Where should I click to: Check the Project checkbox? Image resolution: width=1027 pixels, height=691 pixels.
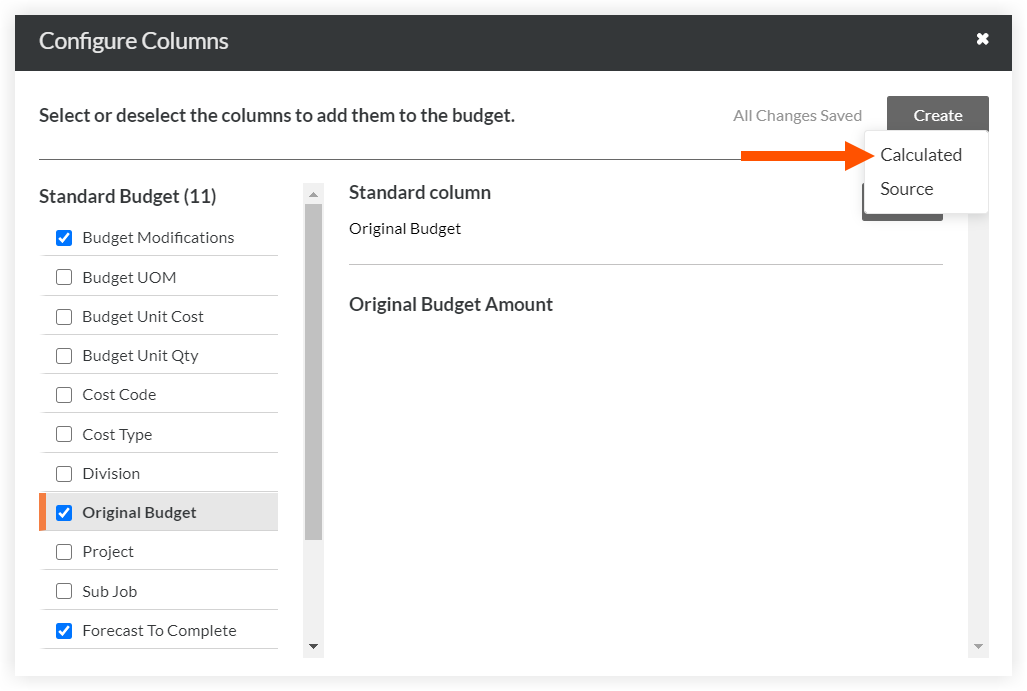(64, 552)
